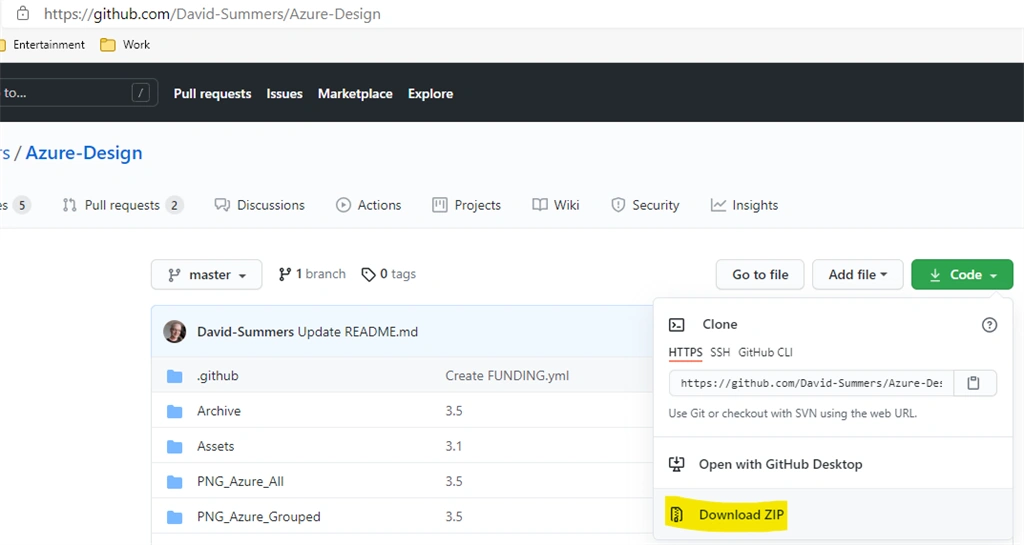Click the Go to file button

tap(760, 275)
